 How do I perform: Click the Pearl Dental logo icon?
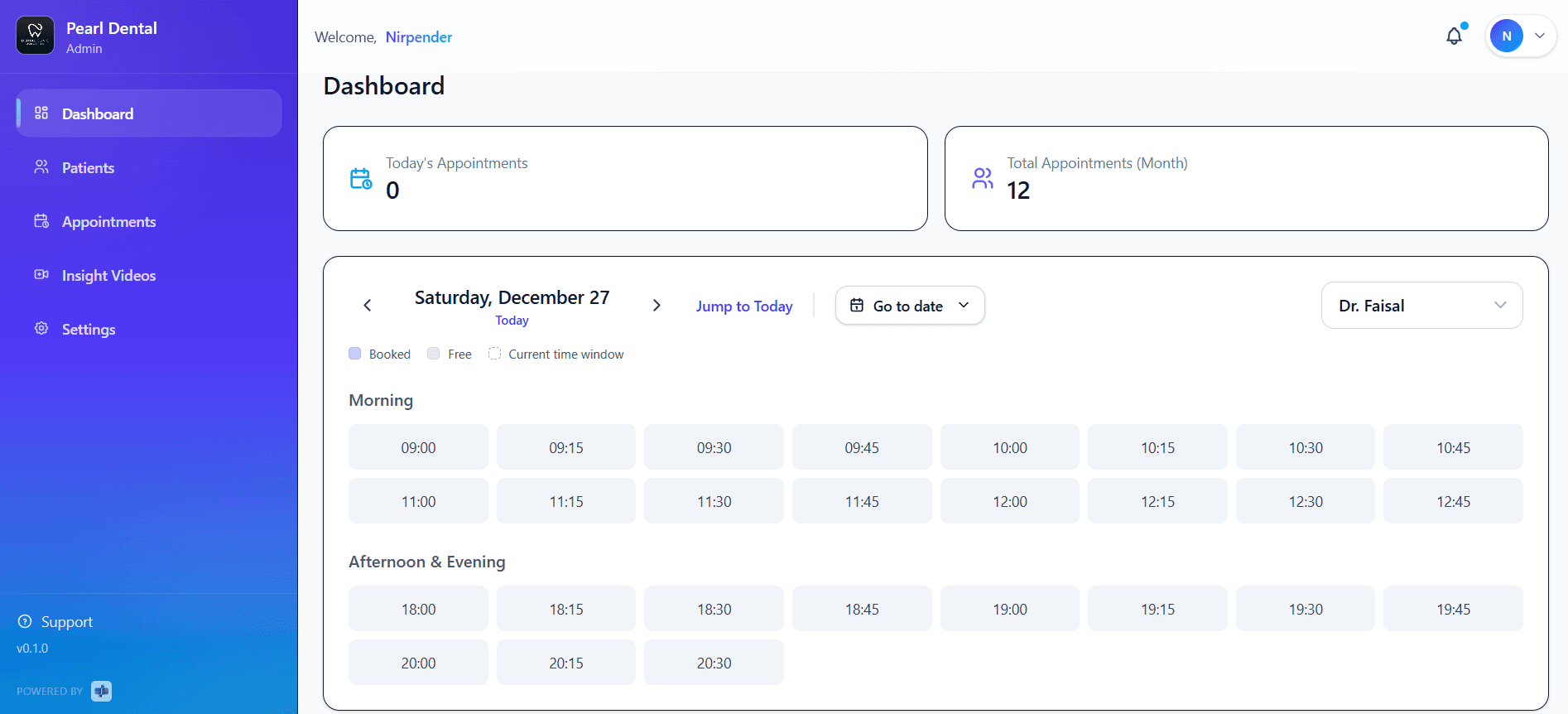click(x=36, y=36)
